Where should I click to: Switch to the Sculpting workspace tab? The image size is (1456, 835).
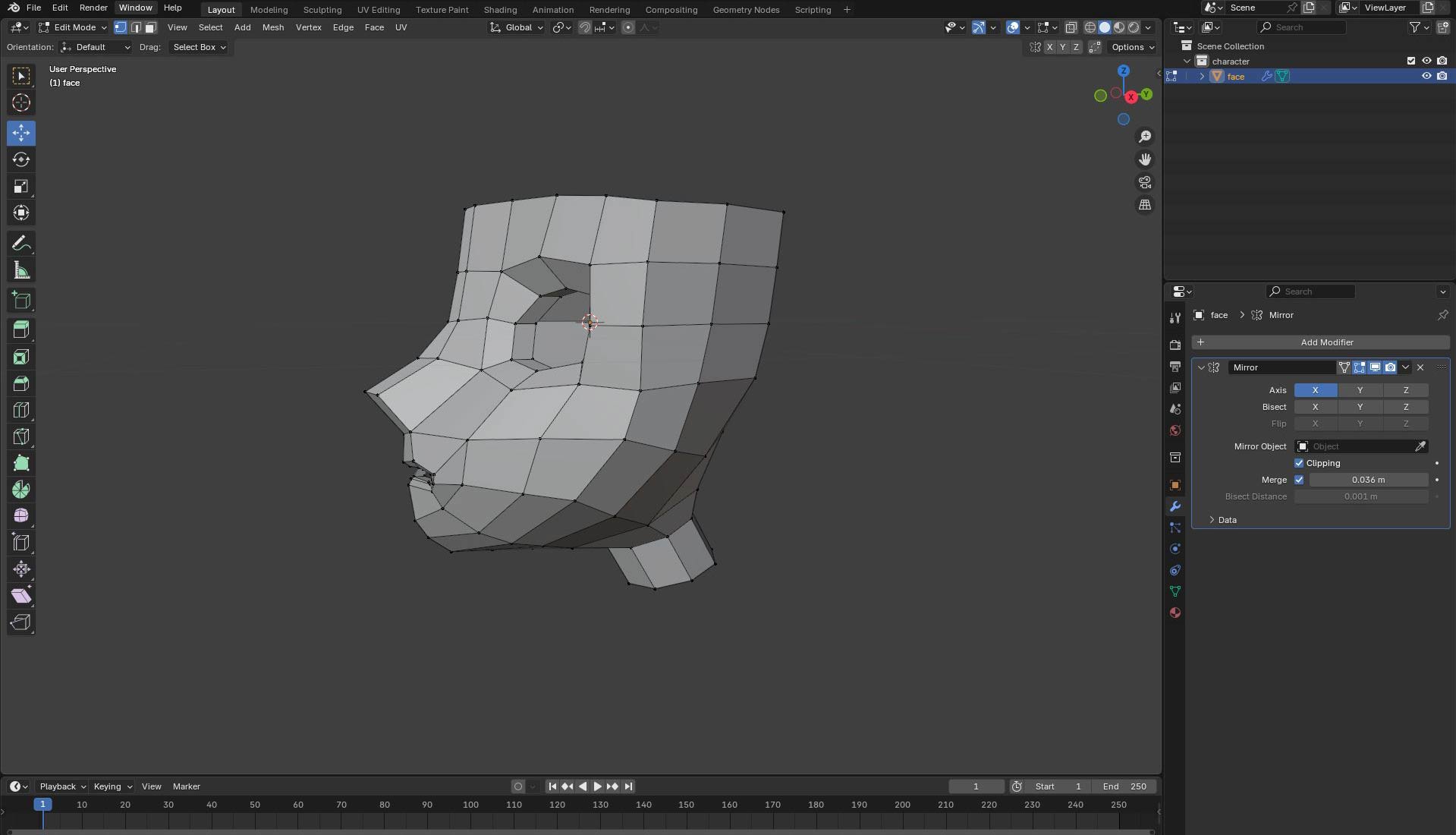(322, 10)
